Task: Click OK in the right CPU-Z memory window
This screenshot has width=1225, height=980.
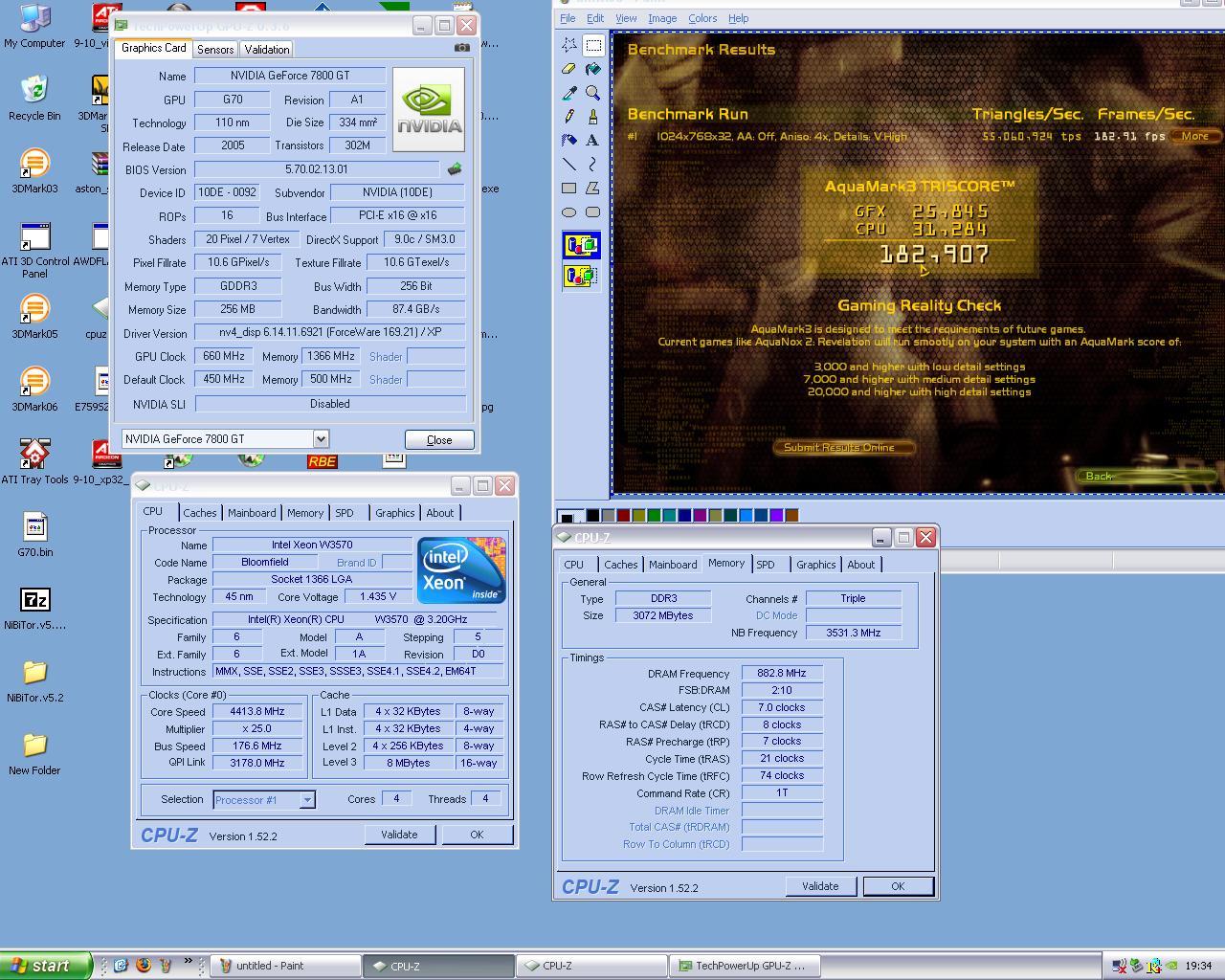Action: tap(898, 886)
